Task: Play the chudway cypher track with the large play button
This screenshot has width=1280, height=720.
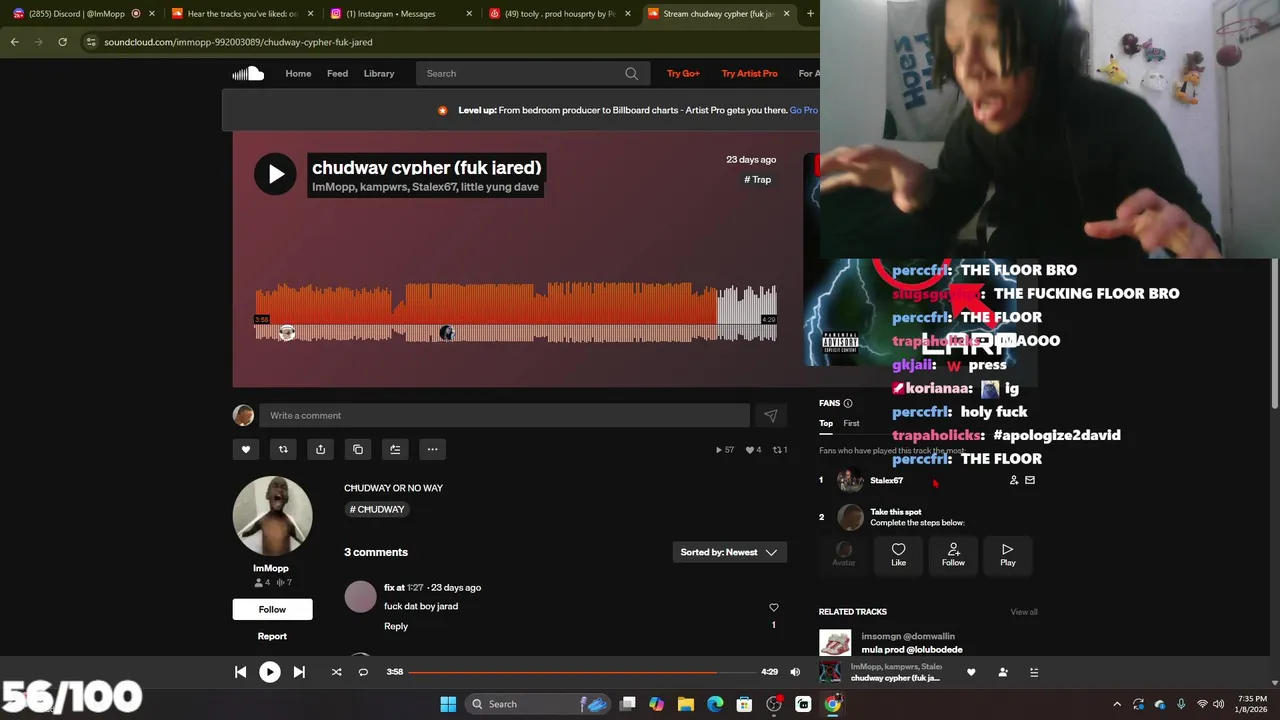Action: pos(275,174)
